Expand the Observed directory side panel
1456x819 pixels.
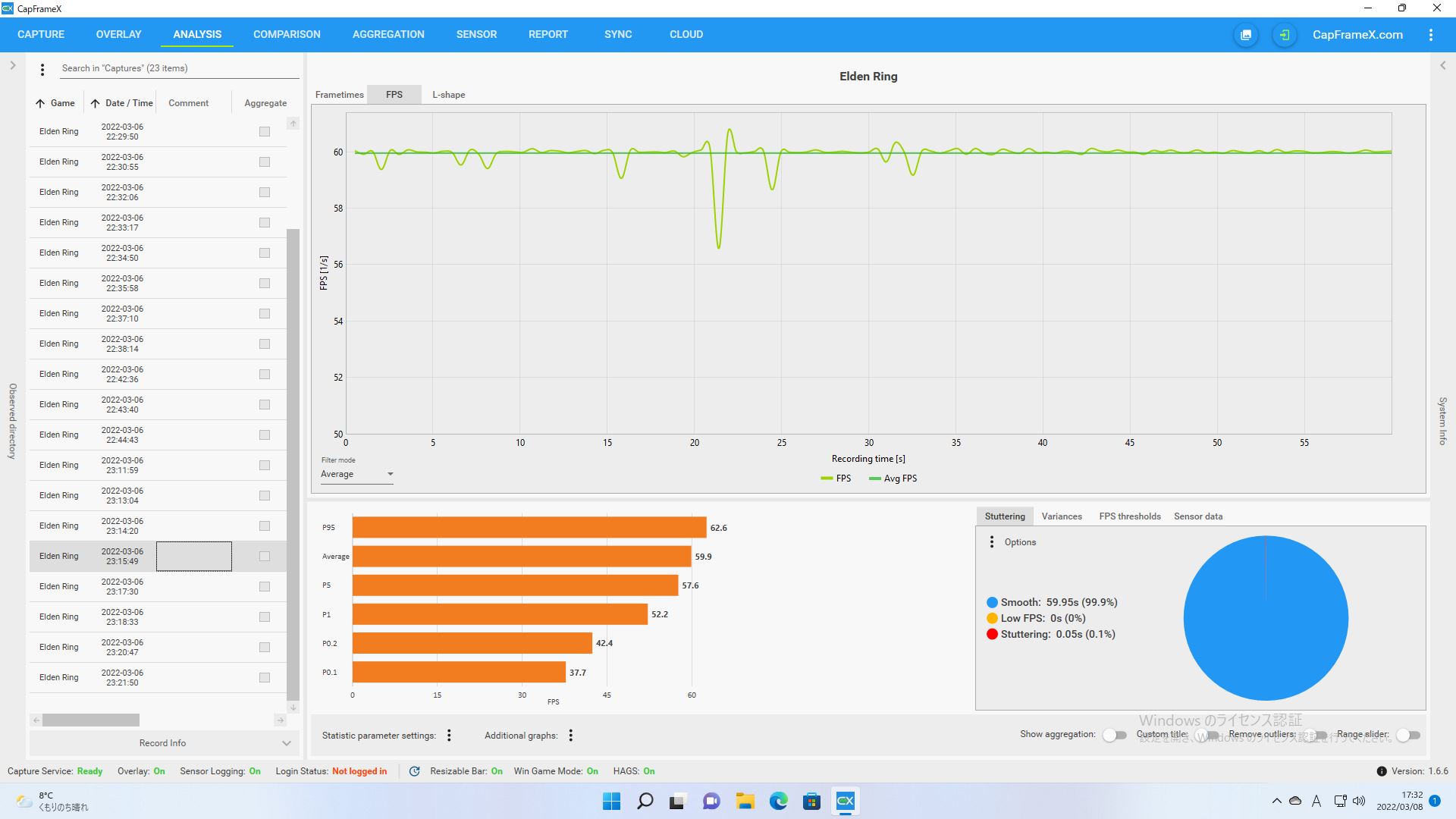(13, 65)
